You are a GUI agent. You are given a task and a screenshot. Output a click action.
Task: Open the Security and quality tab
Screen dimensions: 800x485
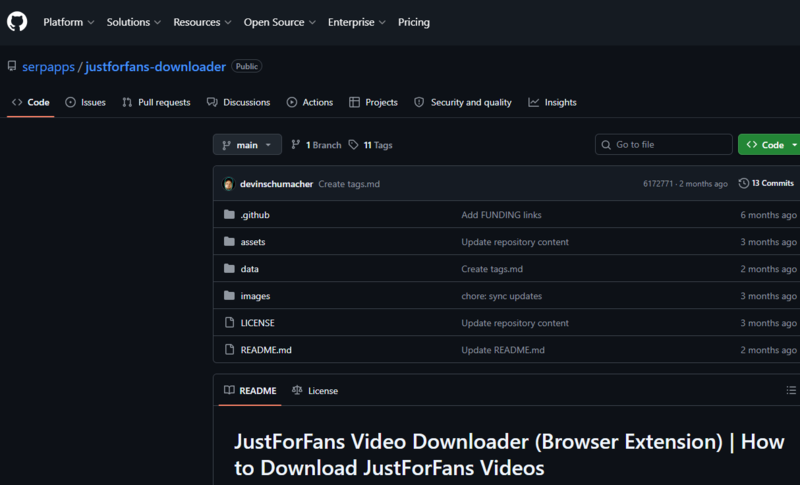[x=463, y=103]
